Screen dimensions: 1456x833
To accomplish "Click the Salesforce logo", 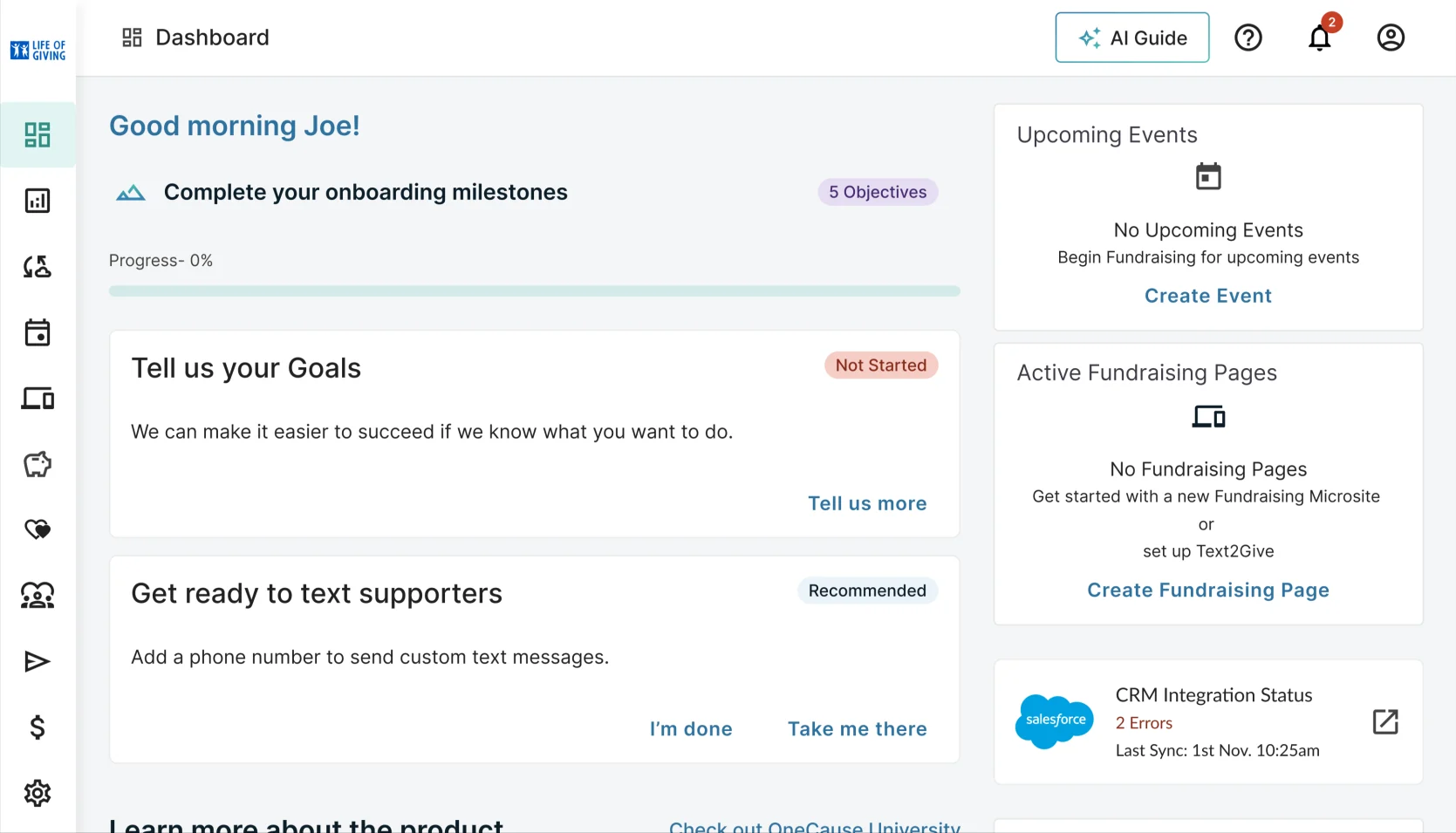I will (x=1055, y=721).
